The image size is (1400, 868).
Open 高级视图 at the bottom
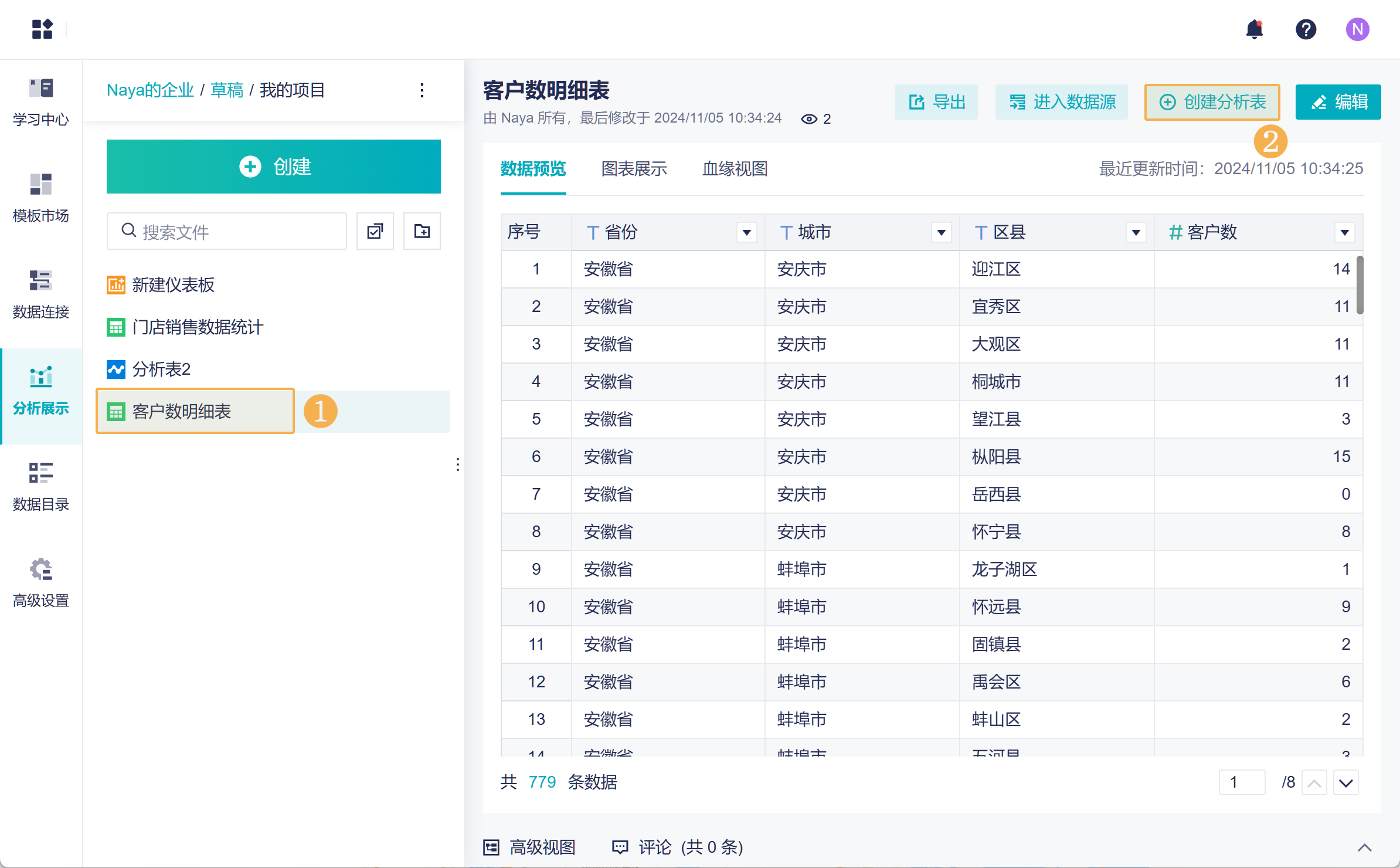(x=529, y=847)
